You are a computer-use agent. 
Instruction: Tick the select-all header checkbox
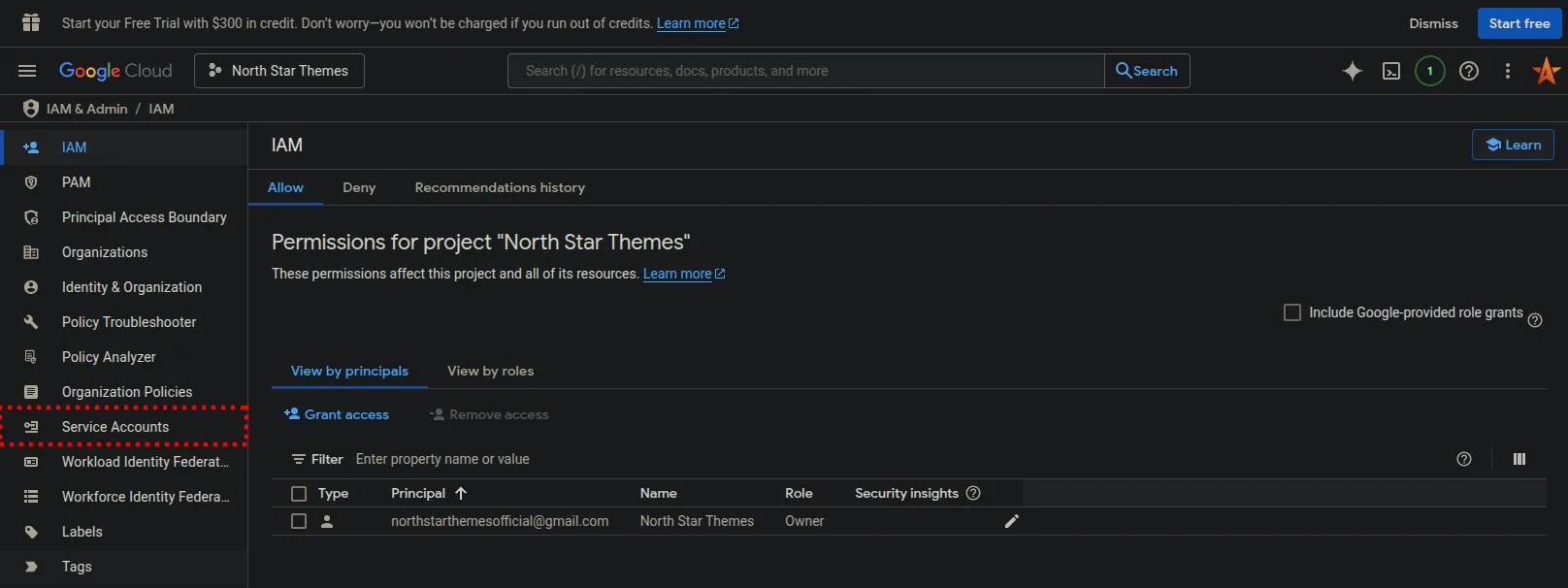click(299, 494)
